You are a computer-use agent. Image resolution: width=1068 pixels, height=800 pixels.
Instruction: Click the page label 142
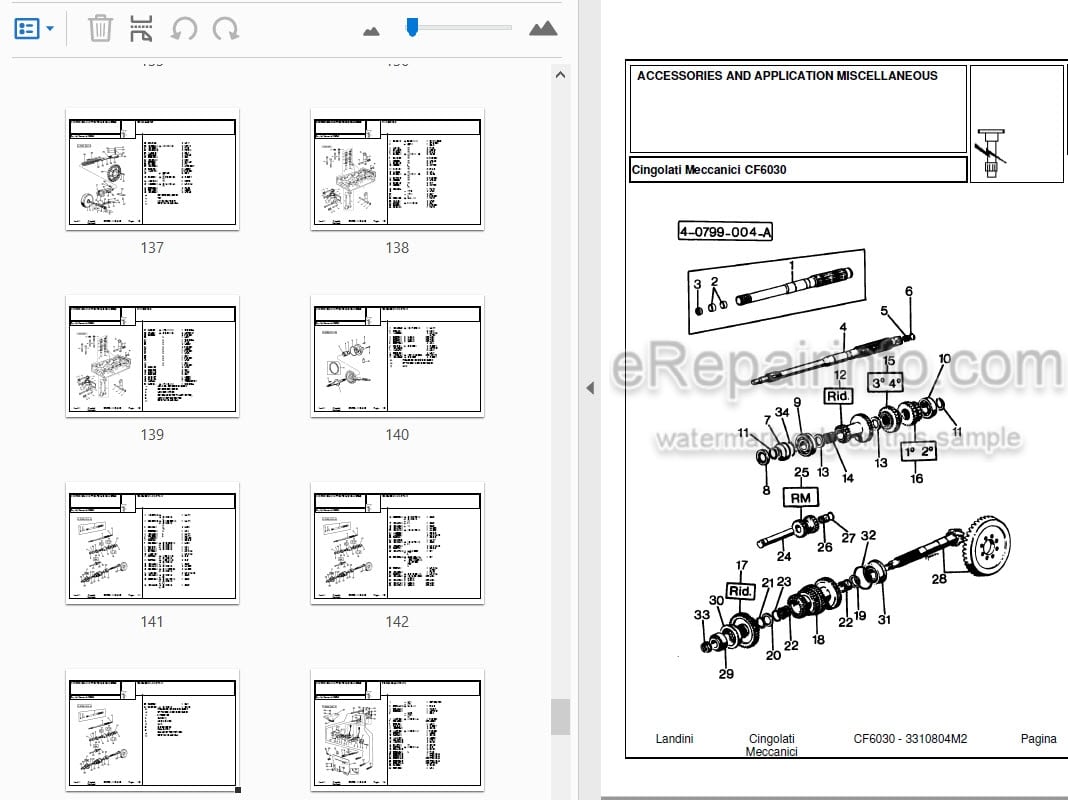point(397,622)
